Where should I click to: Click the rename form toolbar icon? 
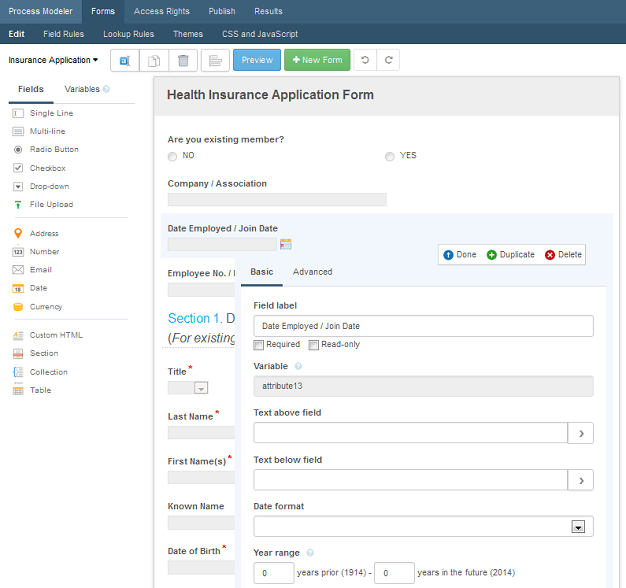coord(125,60)
